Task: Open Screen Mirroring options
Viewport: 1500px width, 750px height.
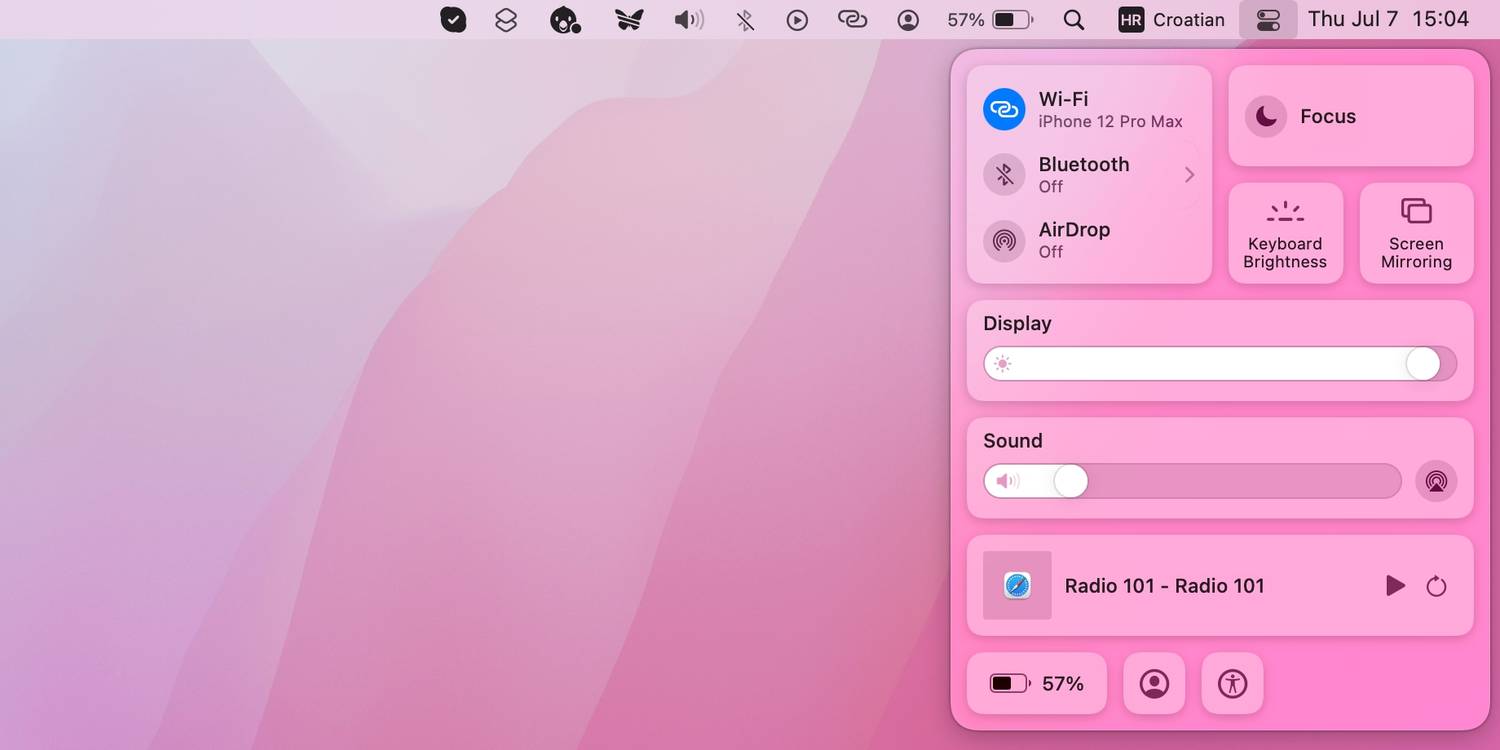Action: point(1416,233)
